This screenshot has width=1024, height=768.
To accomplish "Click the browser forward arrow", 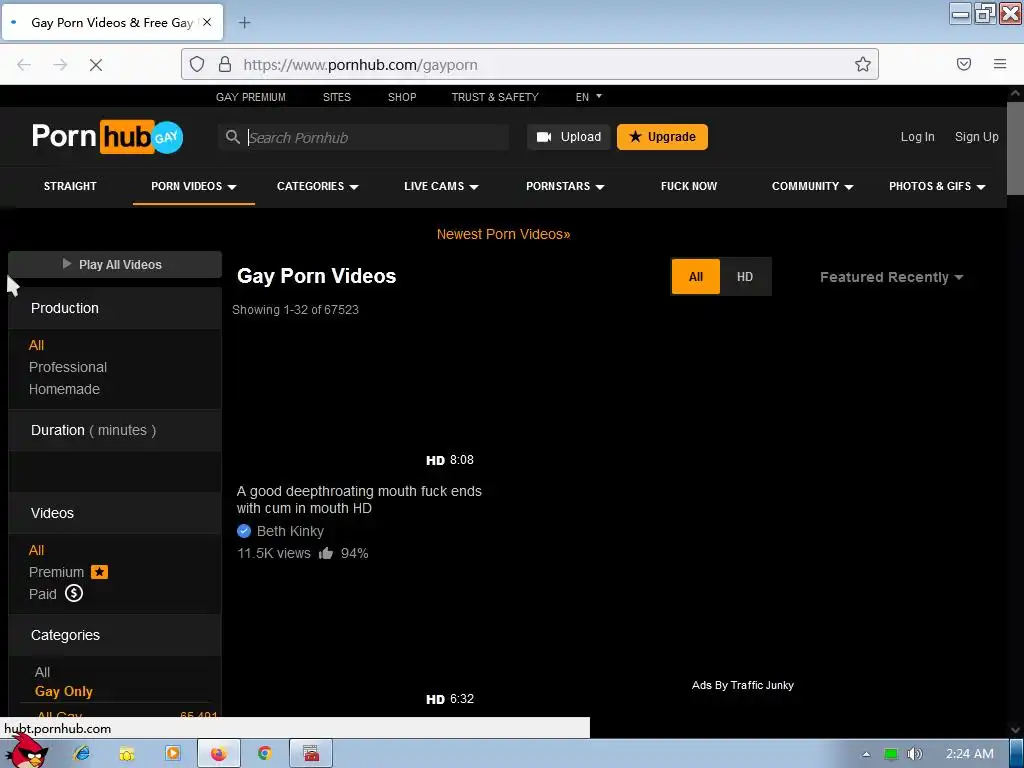I will pyautogui.click(x=60, y=65).
